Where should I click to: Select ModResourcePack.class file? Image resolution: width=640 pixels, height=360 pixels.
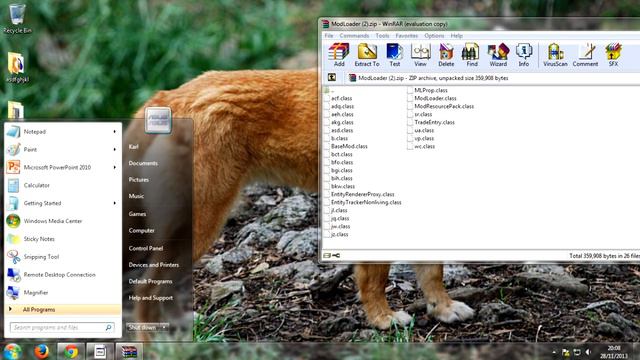(x=444, y=106)
